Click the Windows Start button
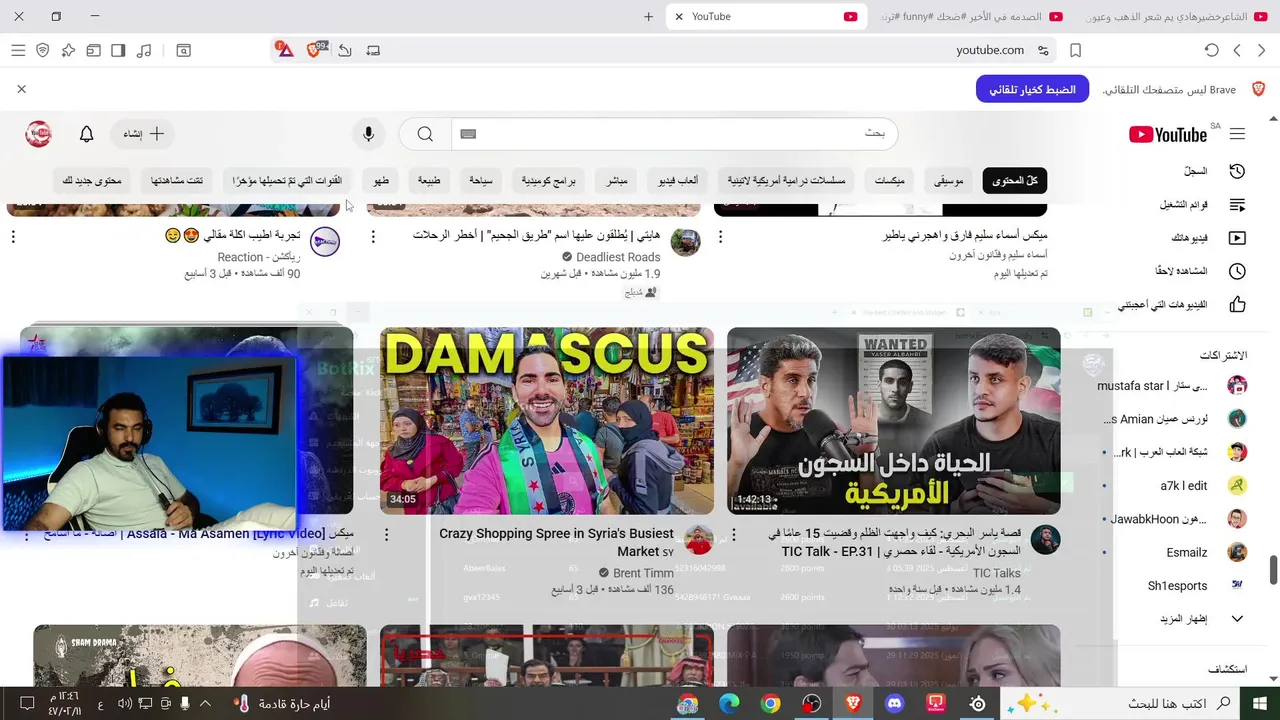 pos(1260,704)
